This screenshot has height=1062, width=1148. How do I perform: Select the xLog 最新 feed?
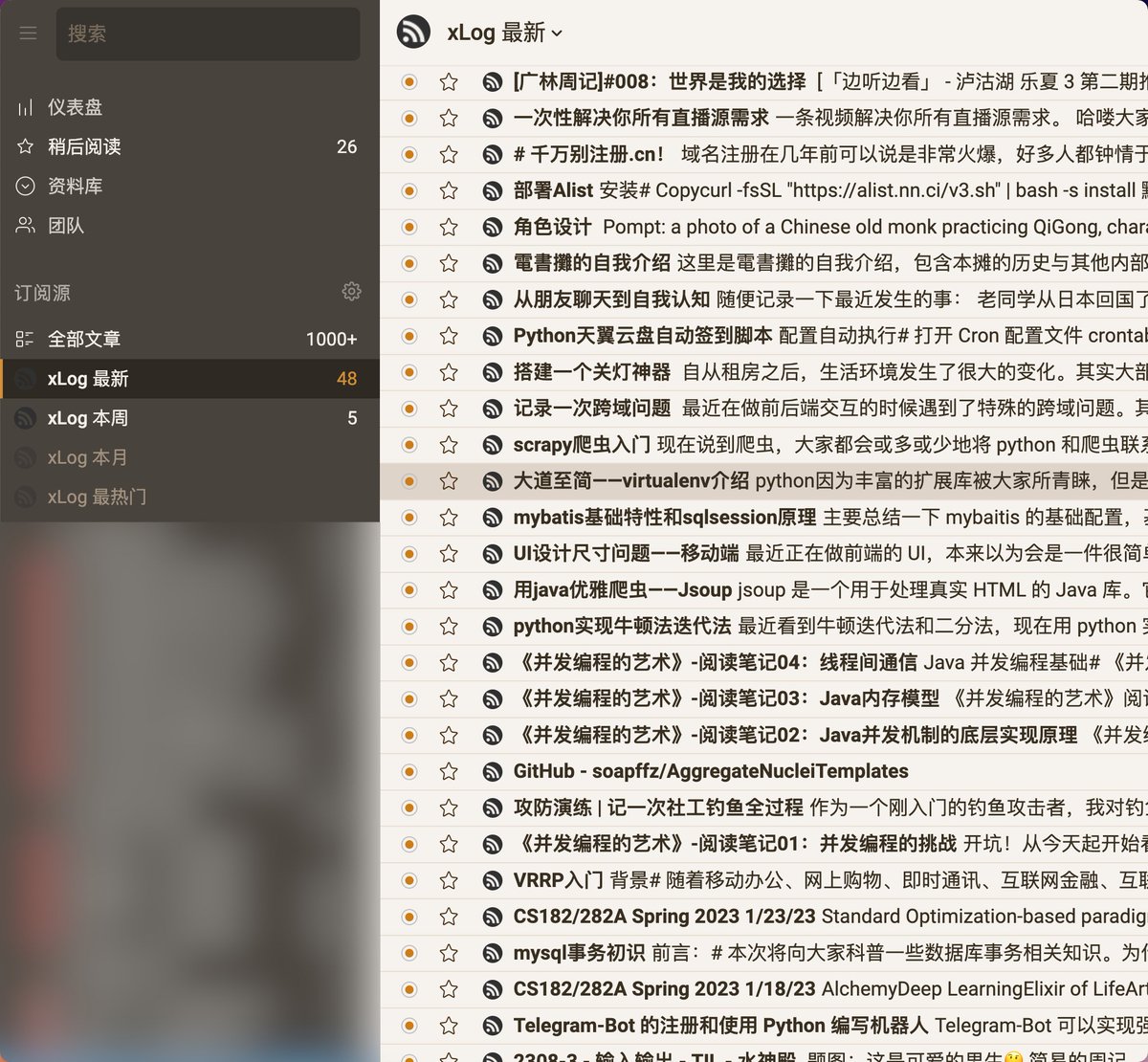tap(189, 379)
